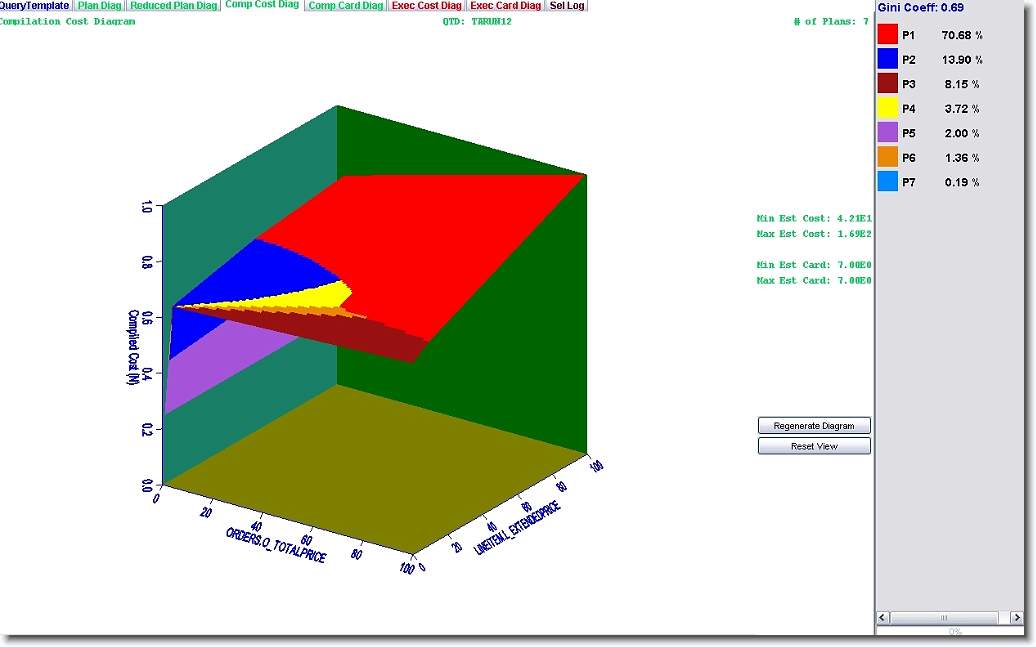Go to the Exec Card Diag tab
The width and height of the screenshot is (1036, 647).
pyautogui.click(x=505, y=6)
